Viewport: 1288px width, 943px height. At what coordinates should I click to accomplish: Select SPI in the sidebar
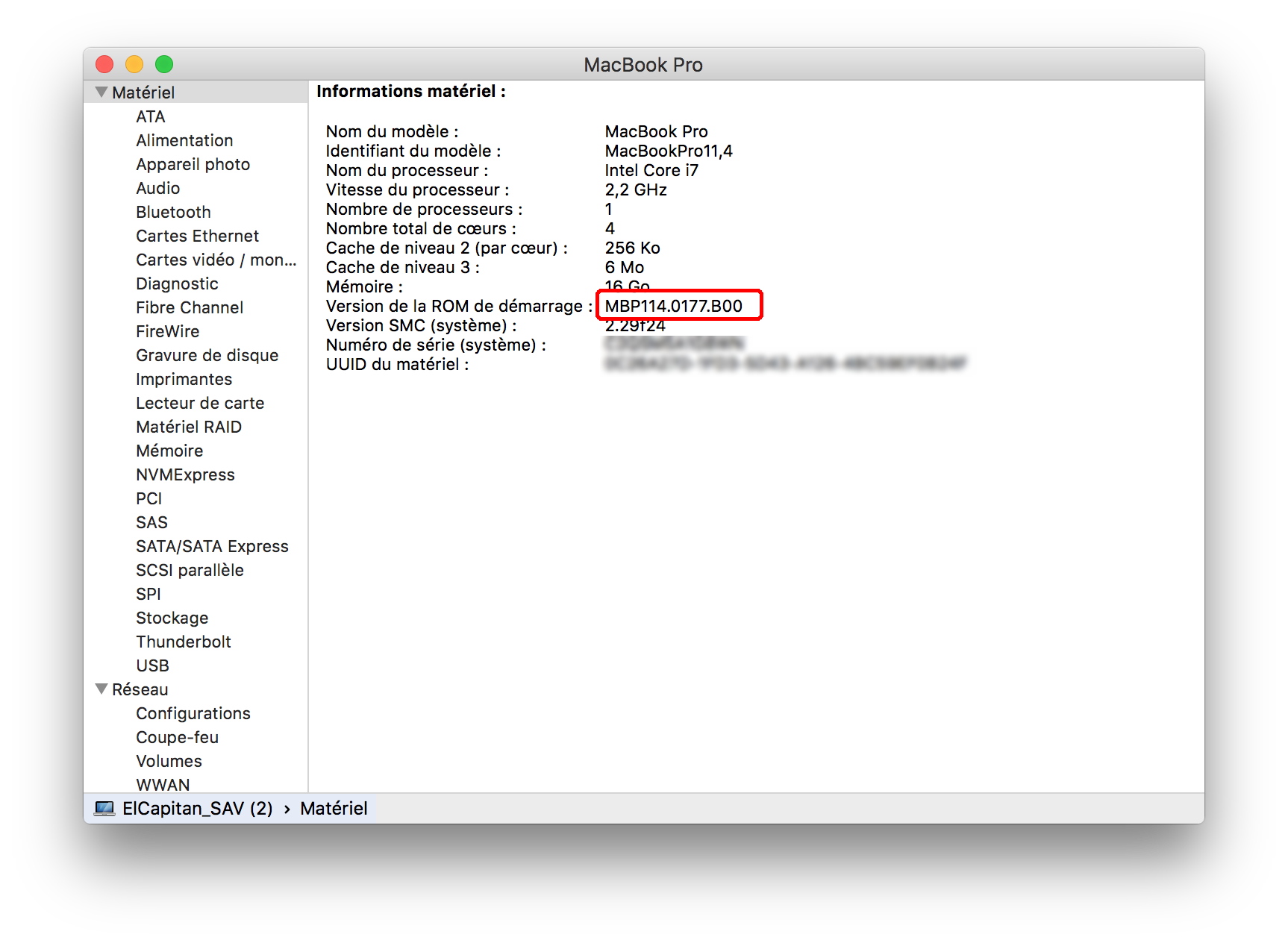[x=148, y=594]
